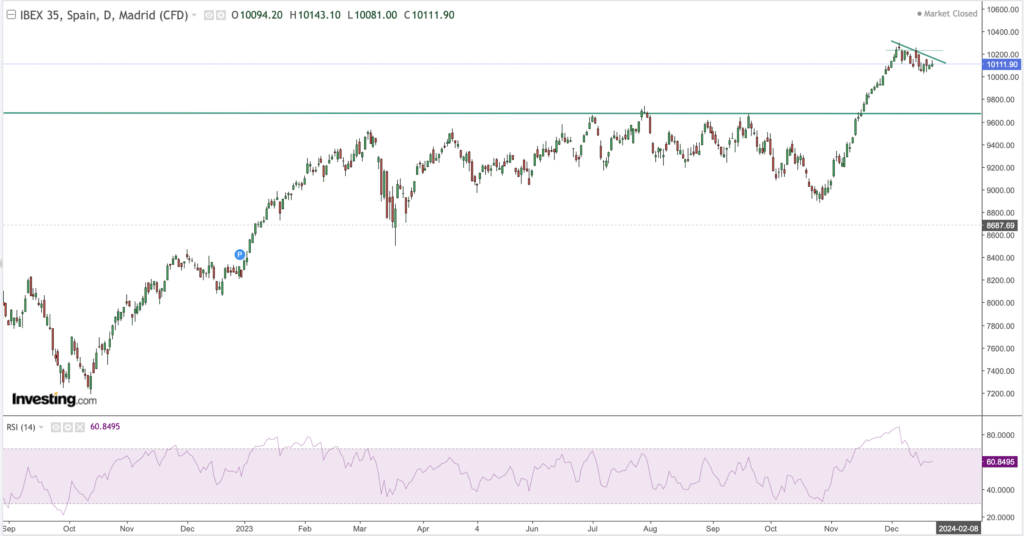Viewport: 1024px width, 536px height.
Task: Collapse the IBEX 35 legend box
Action: [x=11, y=16]
